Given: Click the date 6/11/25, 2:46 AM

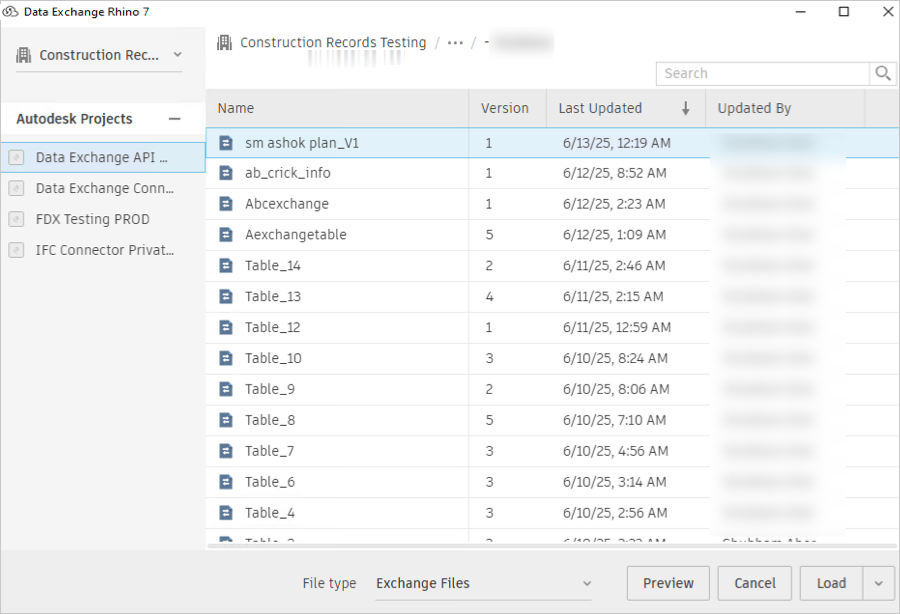Looking at the screenshot, I should (x=614, y=266).
